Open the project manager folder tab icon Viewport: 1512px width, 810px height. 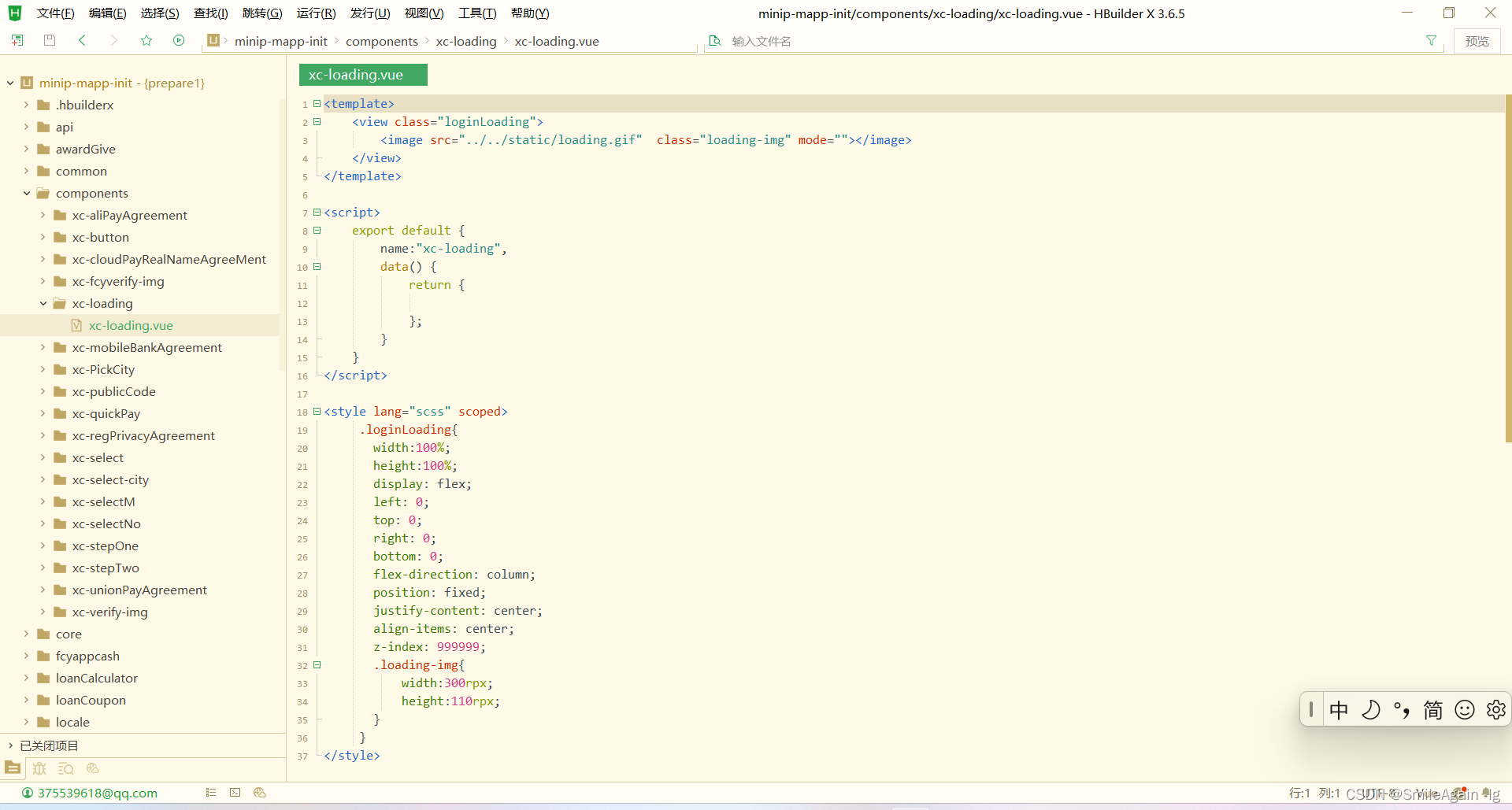pos(13,768)
